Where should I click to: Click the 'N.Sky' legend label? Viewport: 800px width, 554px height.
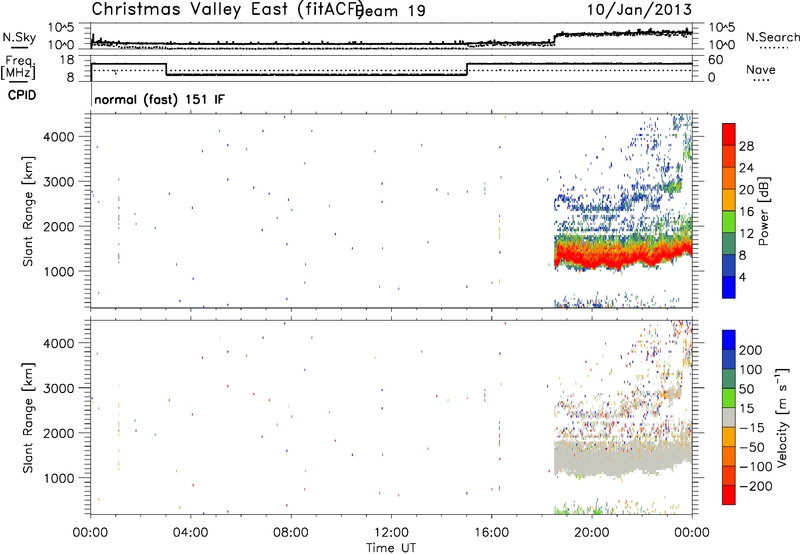(19, 37)
